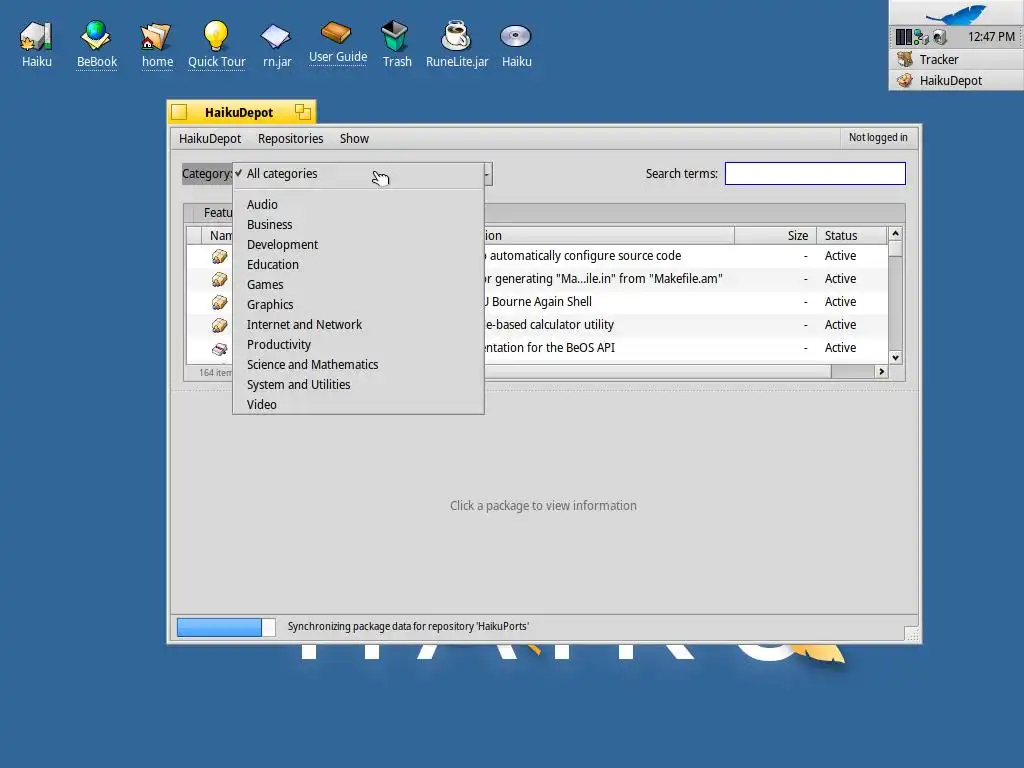This screenshot has height=768, width=1024.
Task: Choose the Audio category
Action: (358, 204)
